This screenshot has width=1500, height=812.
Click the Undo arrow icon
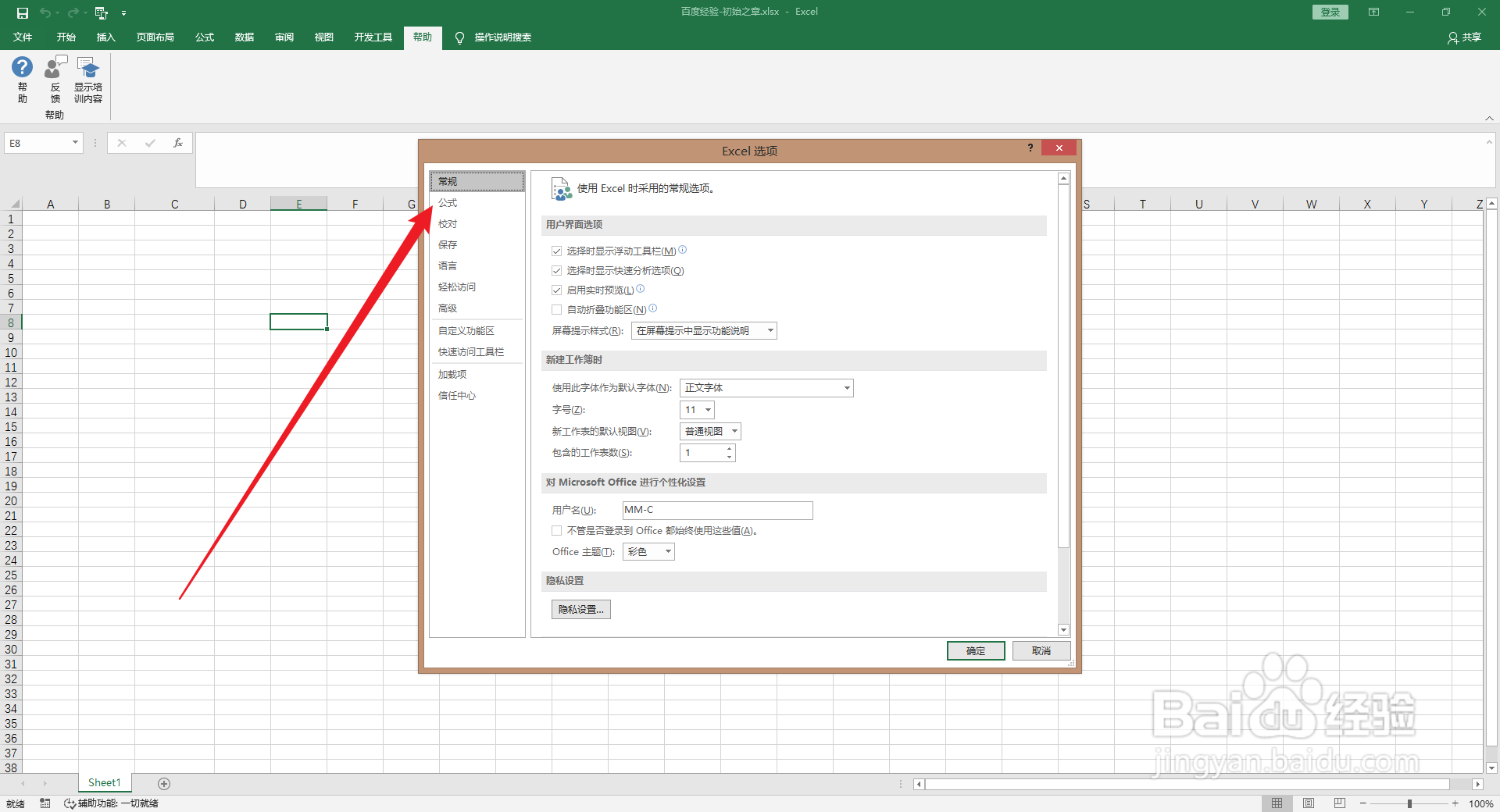click(x=45, y=12)
